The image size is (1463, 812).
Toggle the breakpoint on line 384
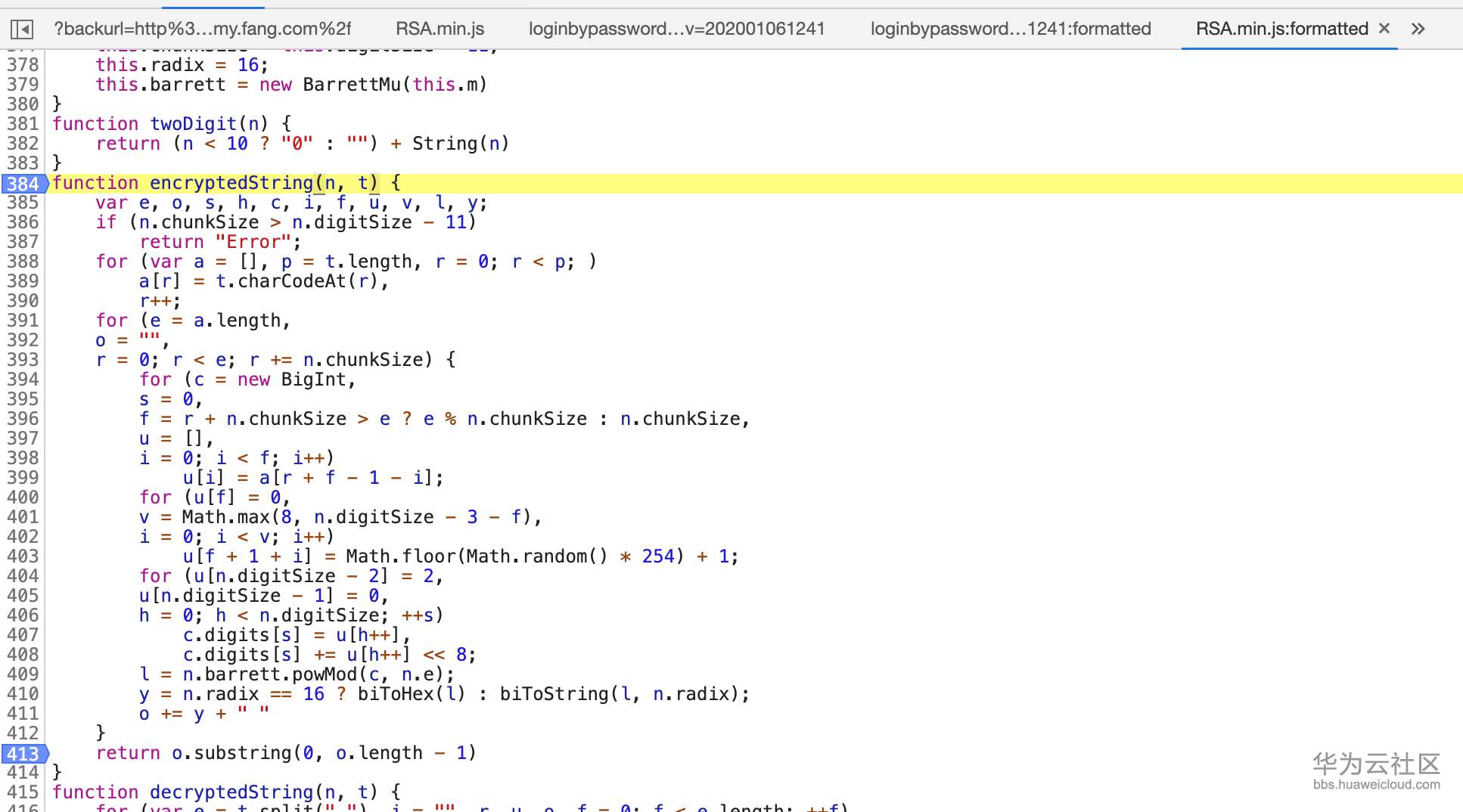coord(23,182)
